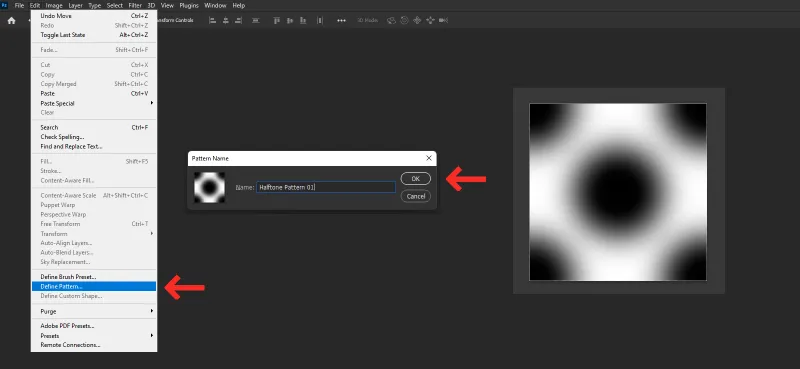Choose Check Spelling menu entry
This screenshot has height=369, width=800.
coord(94,137)
